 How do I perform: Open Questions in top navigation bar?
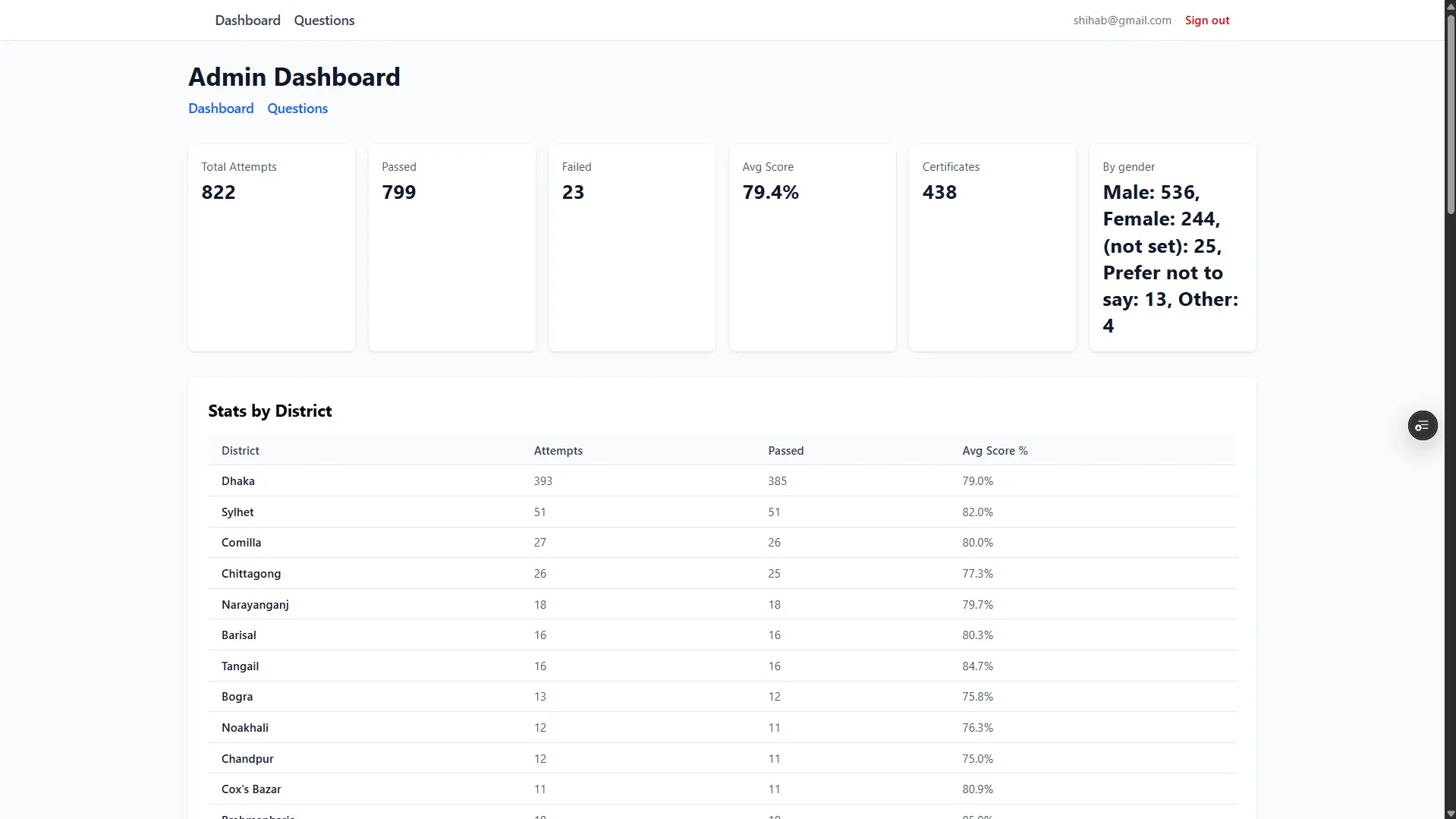click(324, 20)
